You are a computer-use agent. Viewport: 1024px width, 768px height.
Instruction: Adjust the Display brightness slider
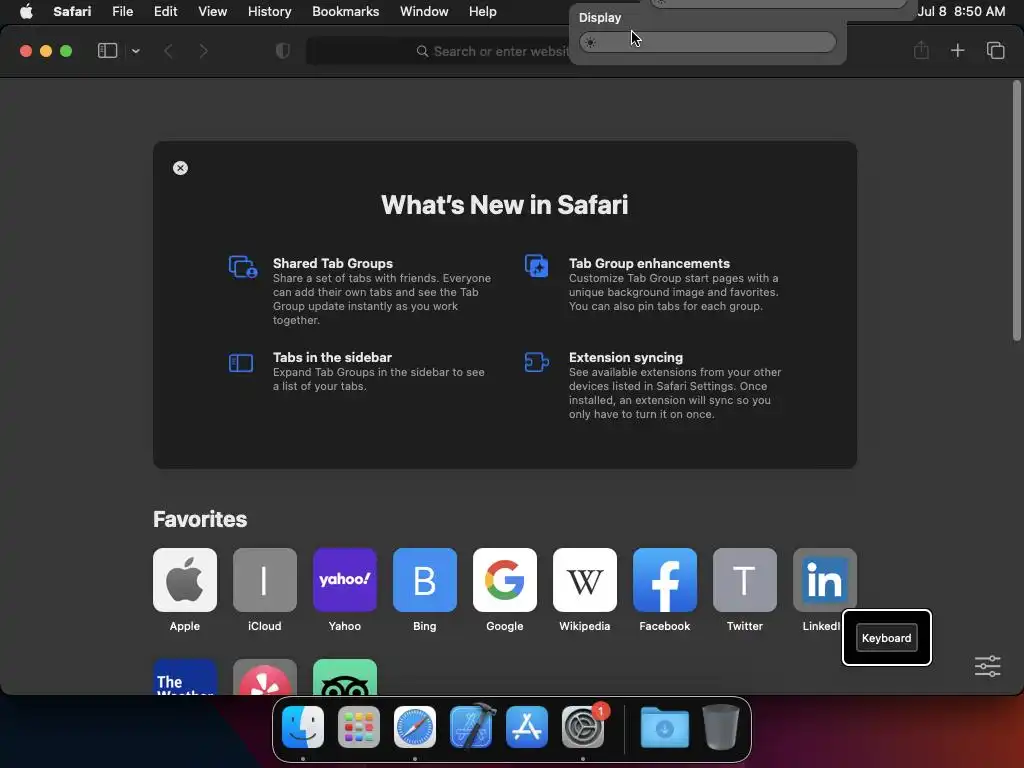point(707,42)
